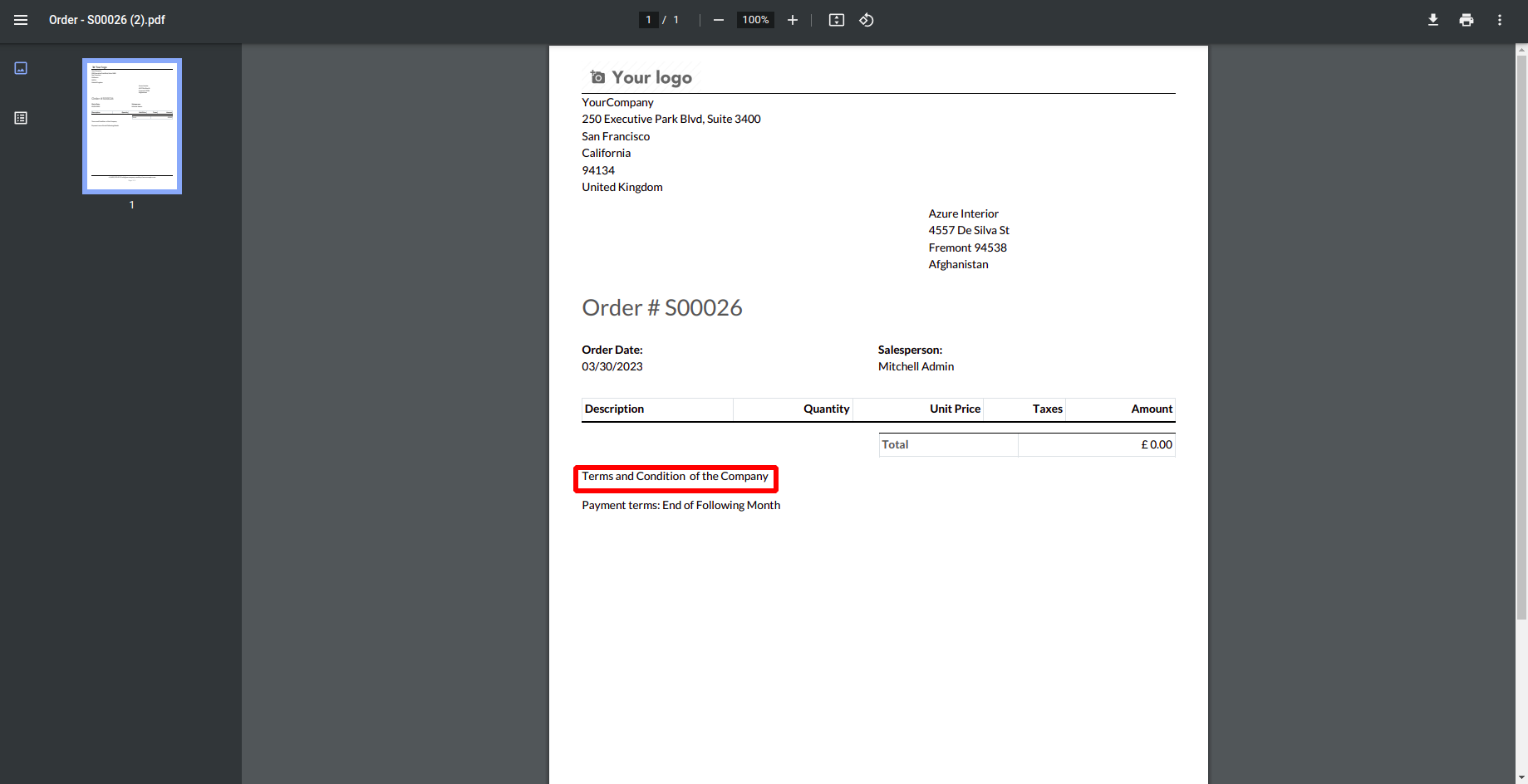Show the document outline in sidebar

pyautogui.click(x=21, y=118)
